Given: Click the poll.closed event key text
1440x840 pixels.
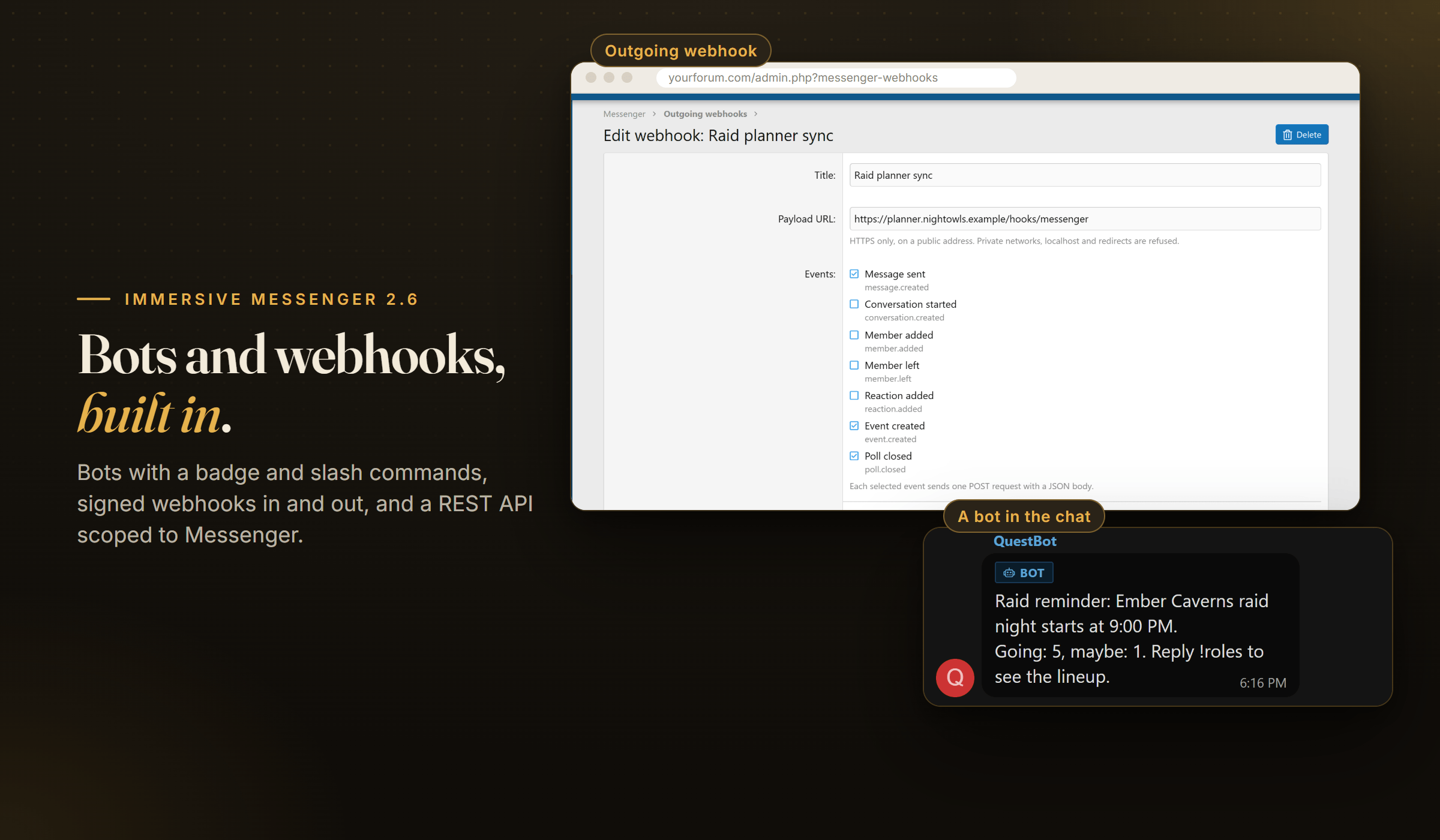Looking at the screenshot, I should click(885, 470).
